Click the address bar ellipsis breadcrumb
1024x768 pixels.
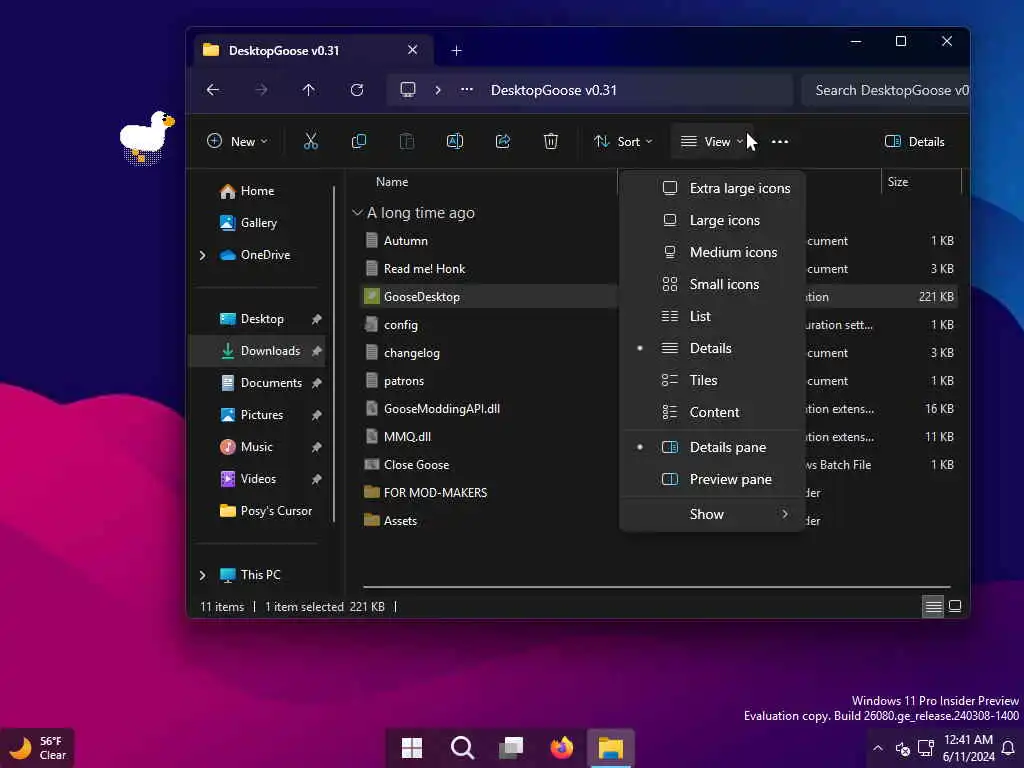467,90
